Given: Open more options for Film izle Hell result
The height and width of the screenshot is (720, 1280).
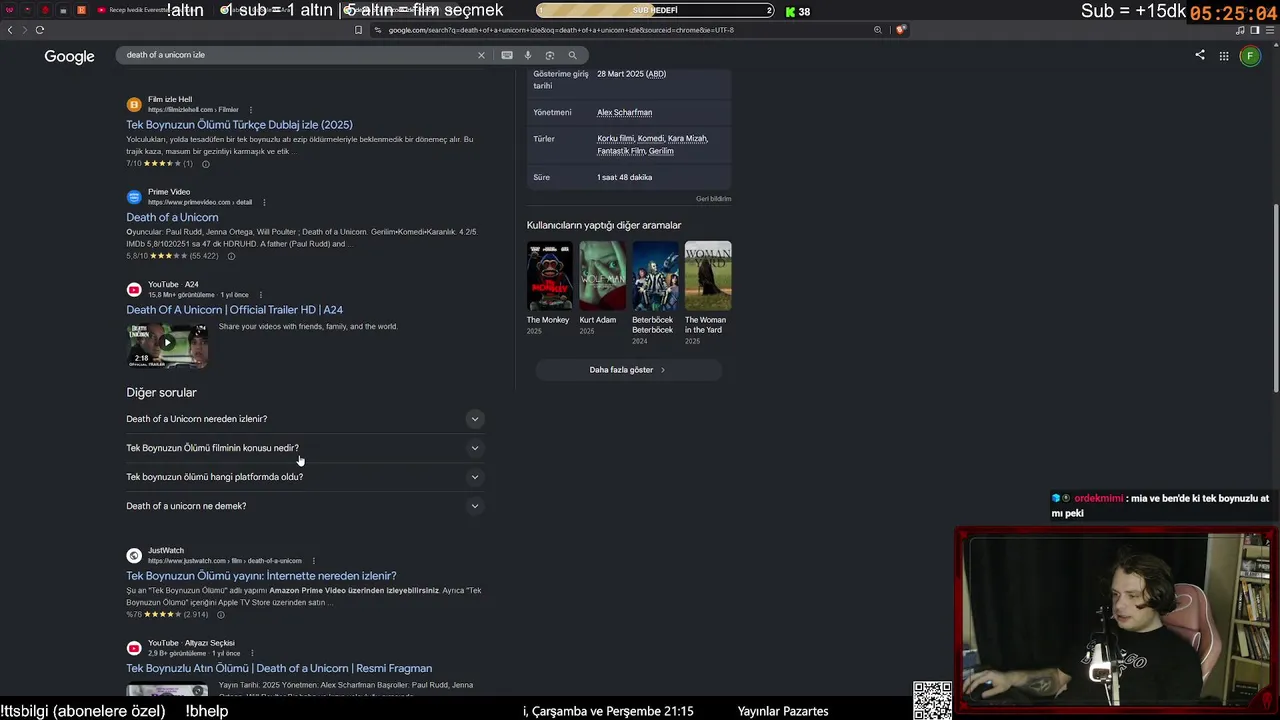Looking at the screenshot, I should tap(251, 109).
